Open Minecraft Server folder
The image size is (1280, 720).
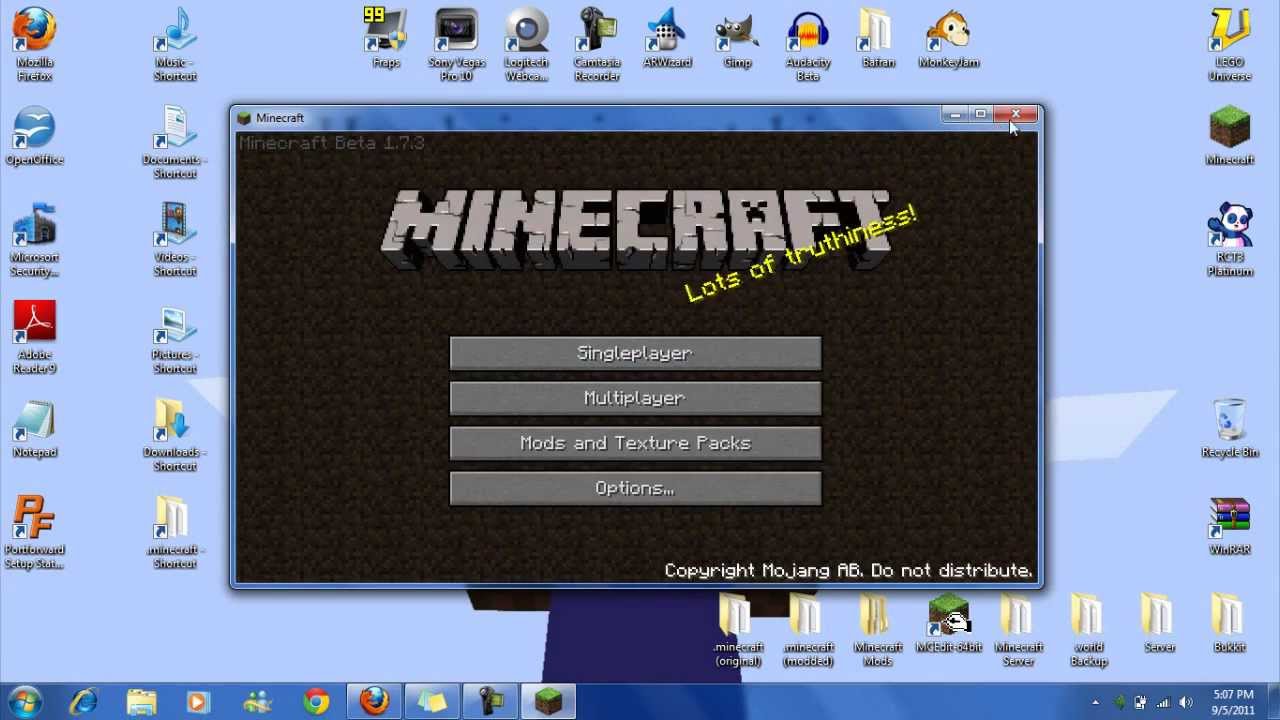point(1019,630)
